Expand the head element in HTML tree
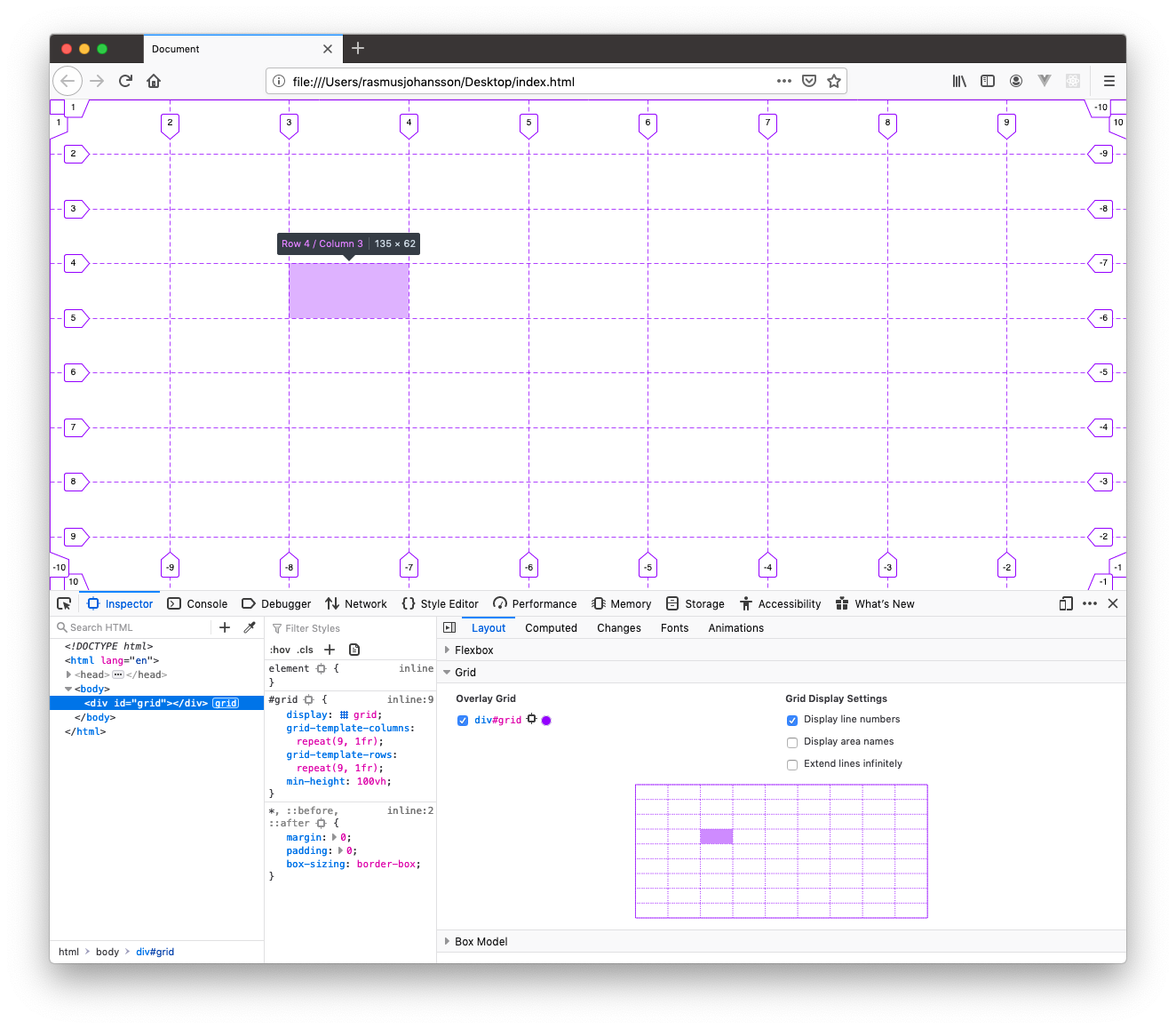Screen dimensions: 1176x1029 coord(68,675)
